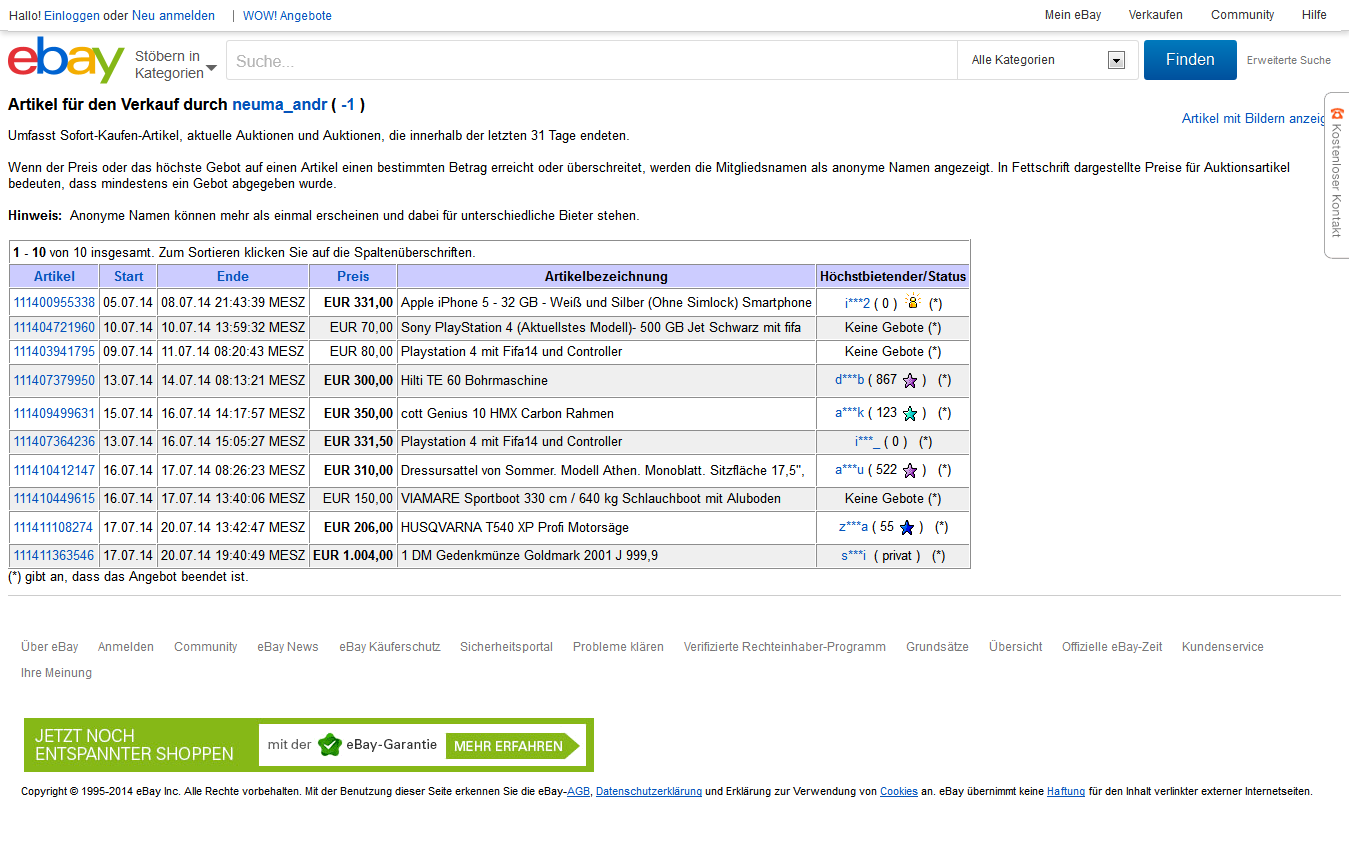
Task: Click bidder i***2
Action: pyautogui.click(x=857, y=303)
